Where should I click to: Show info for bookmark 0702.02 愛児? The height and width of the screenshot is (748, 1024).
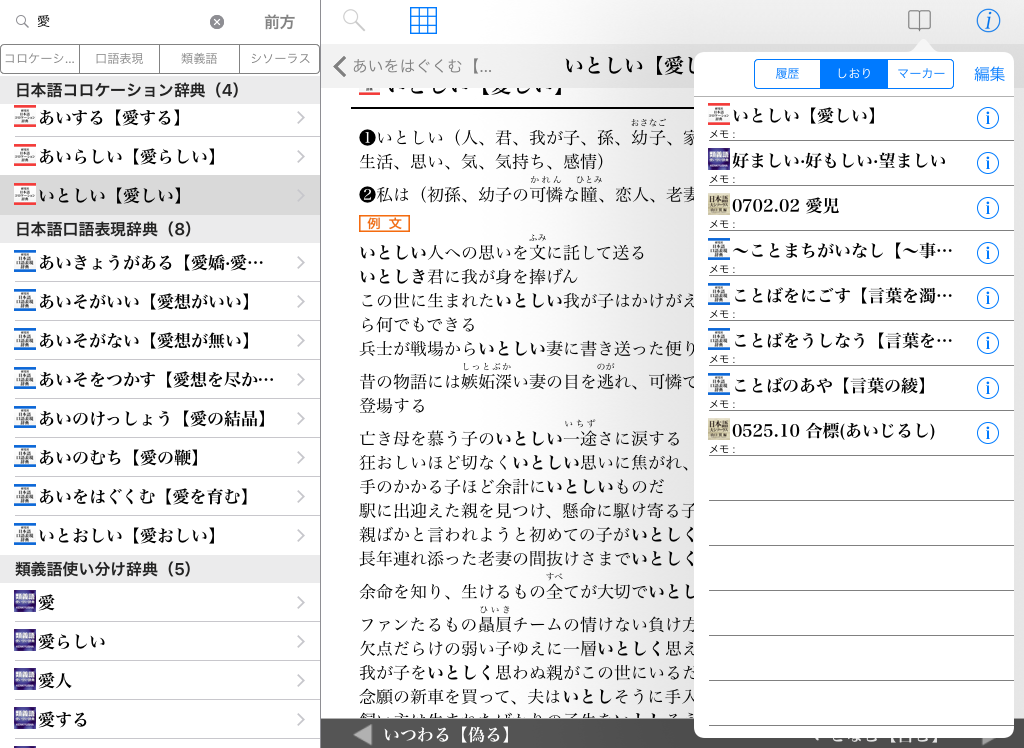pos(987,208)
